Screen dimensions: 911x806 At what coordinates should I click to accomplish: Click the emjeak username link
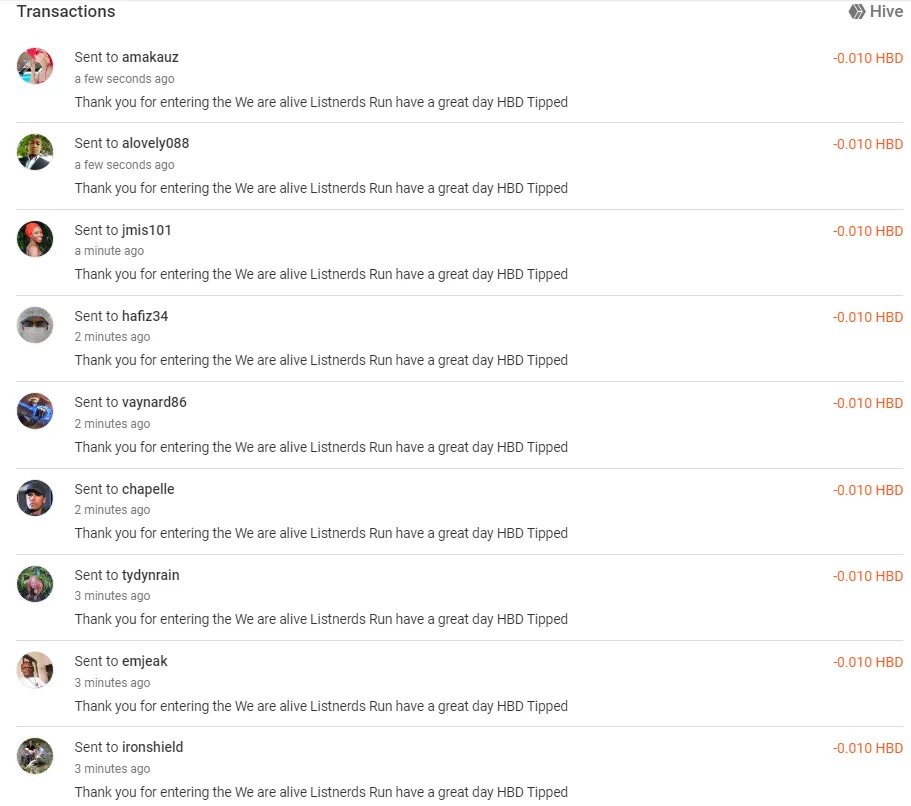coord(144,661)
